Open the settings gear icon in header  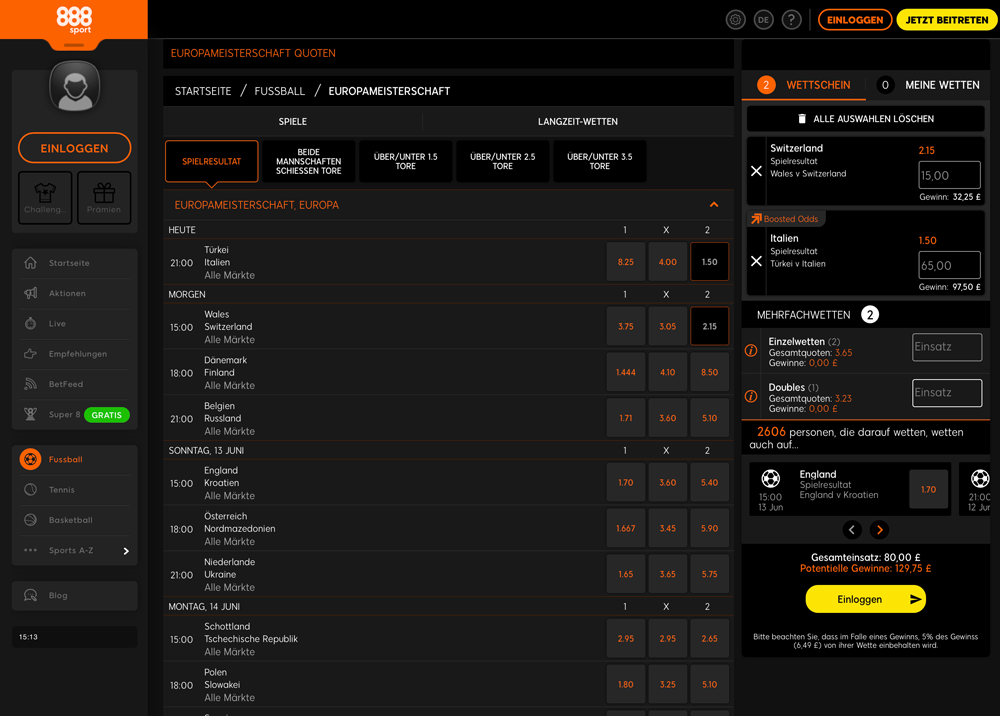point(735,20)
